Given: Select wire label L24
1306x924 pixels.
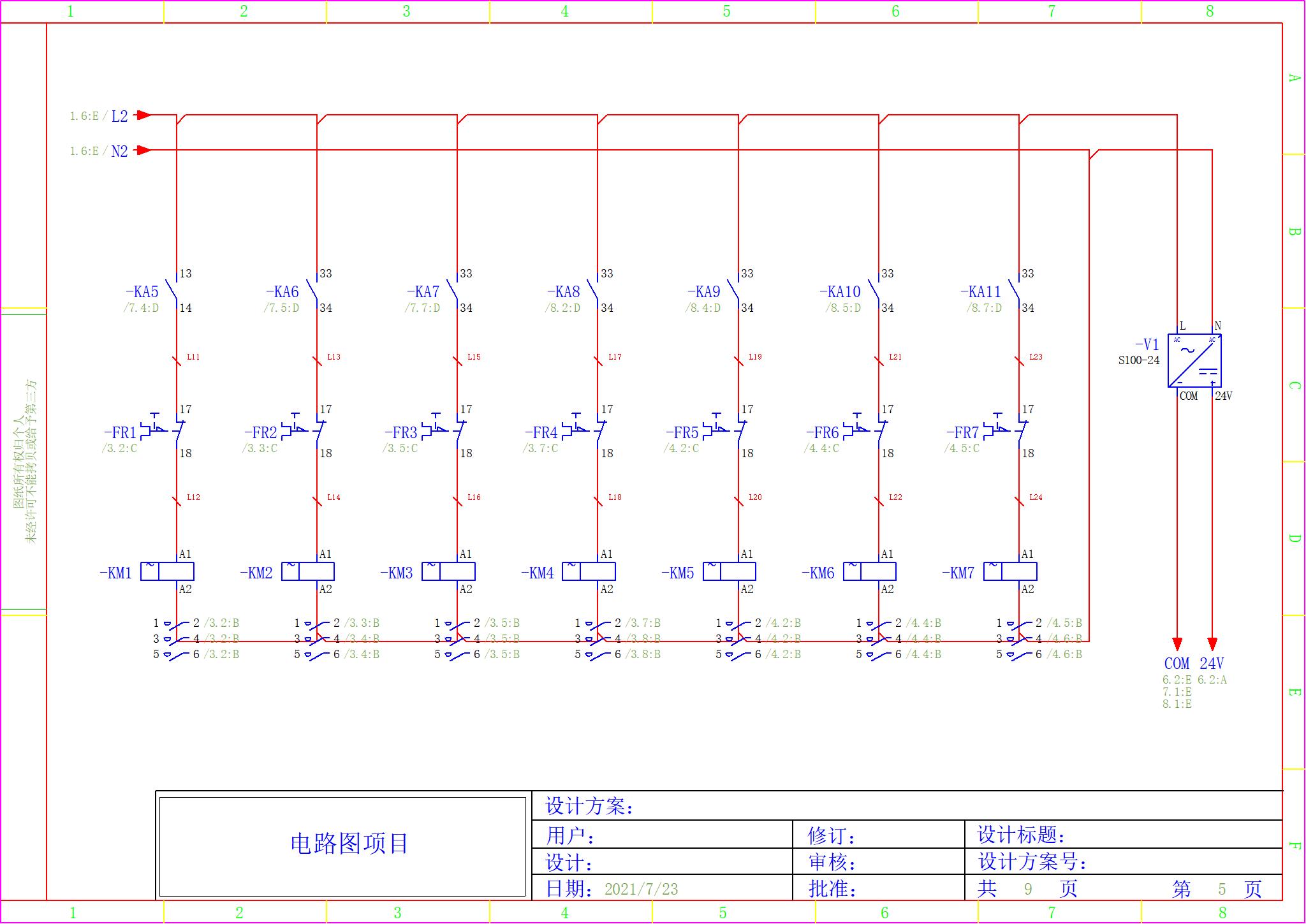Looking at the screenshot, I should pos(1036,497).
